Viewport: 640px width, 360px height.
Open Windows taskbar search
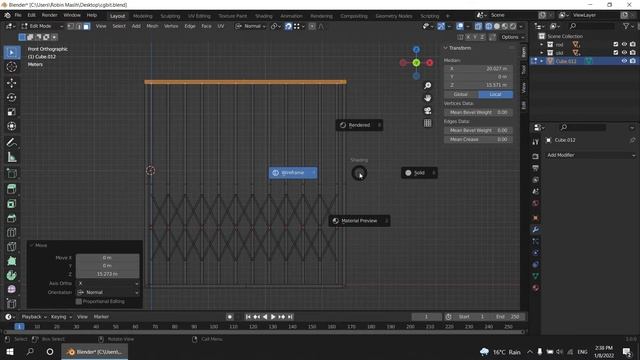30,352
